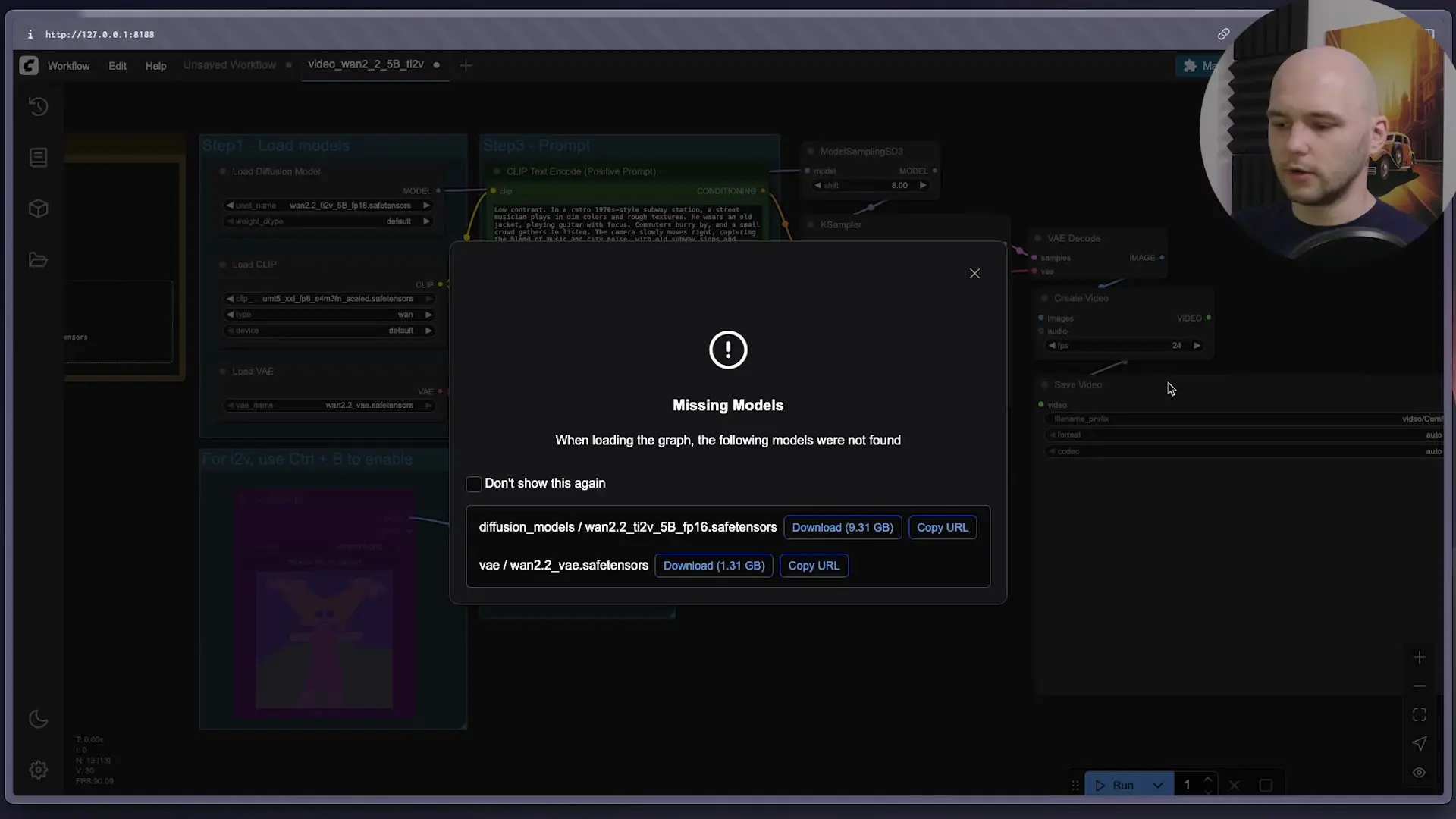
Task: Click next arrow on shift value
Action: click(x=923, y=185)
